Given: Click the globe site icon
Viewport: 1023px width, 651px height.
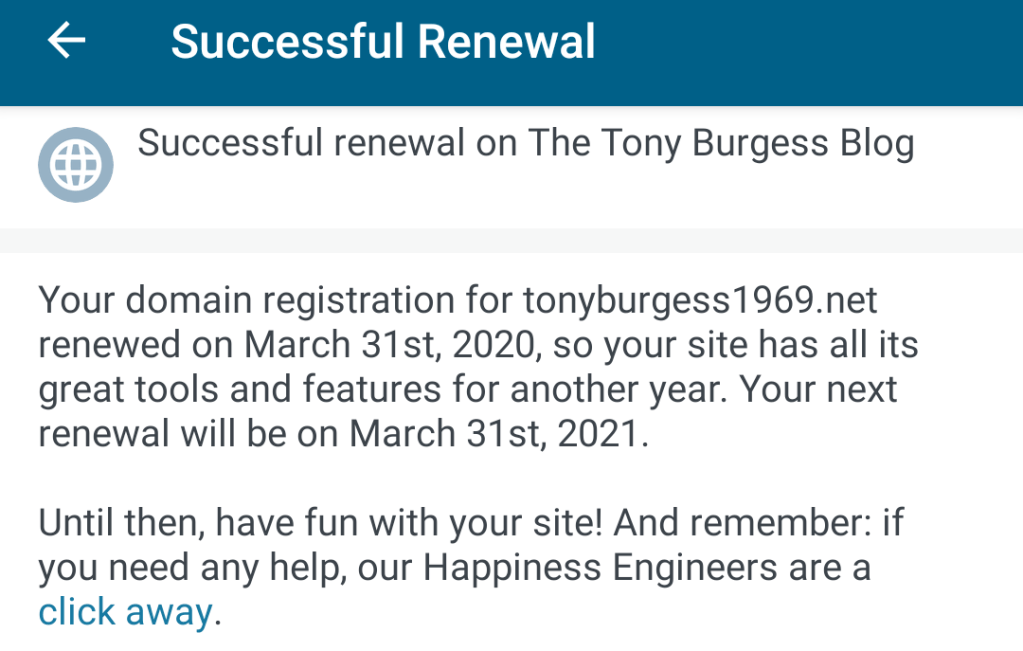Looking at the screenshot, I should 75,164.
